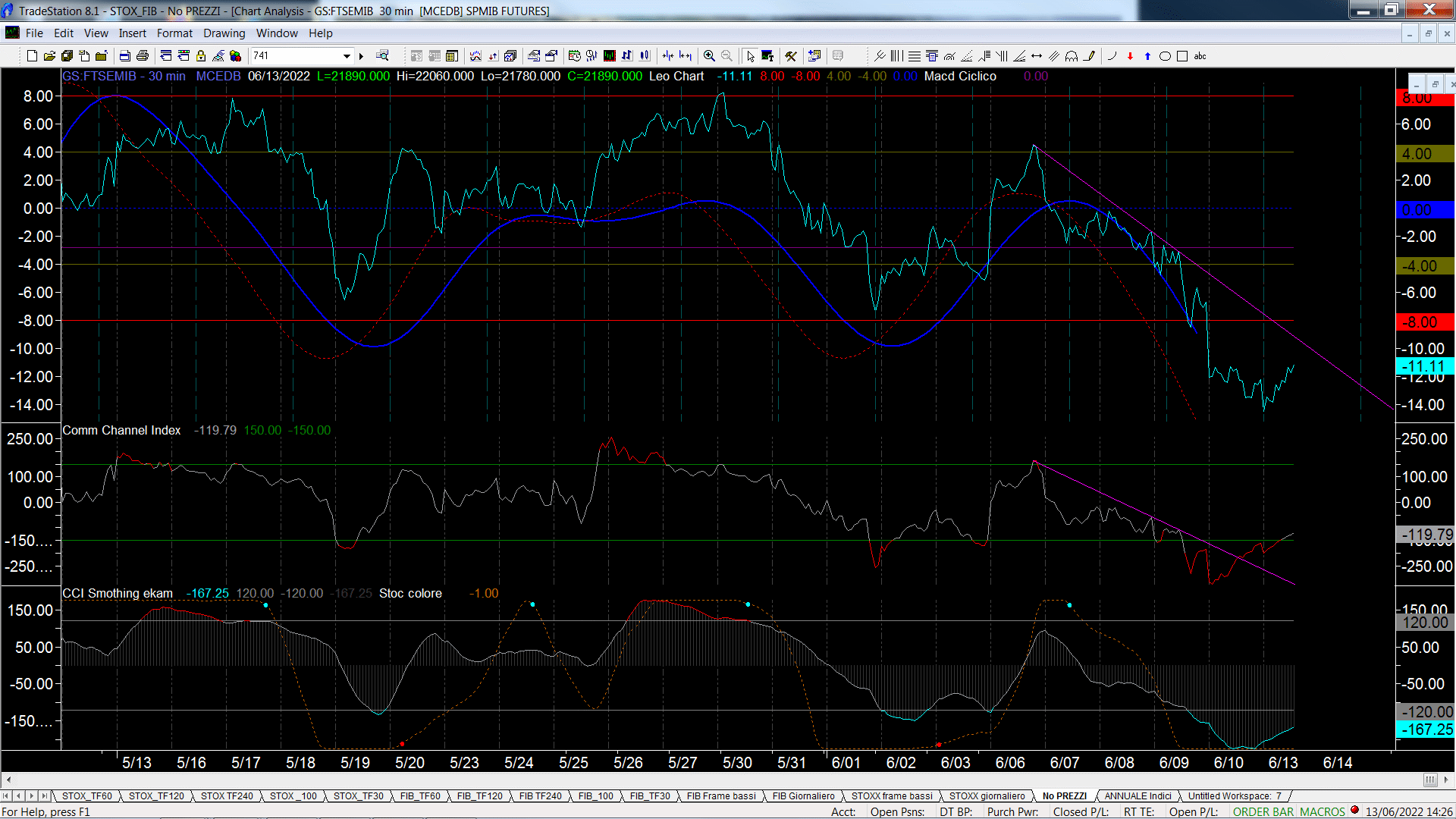The image size is (1456, 819).
Task: Open the Format menu
Action: point(174,33)
